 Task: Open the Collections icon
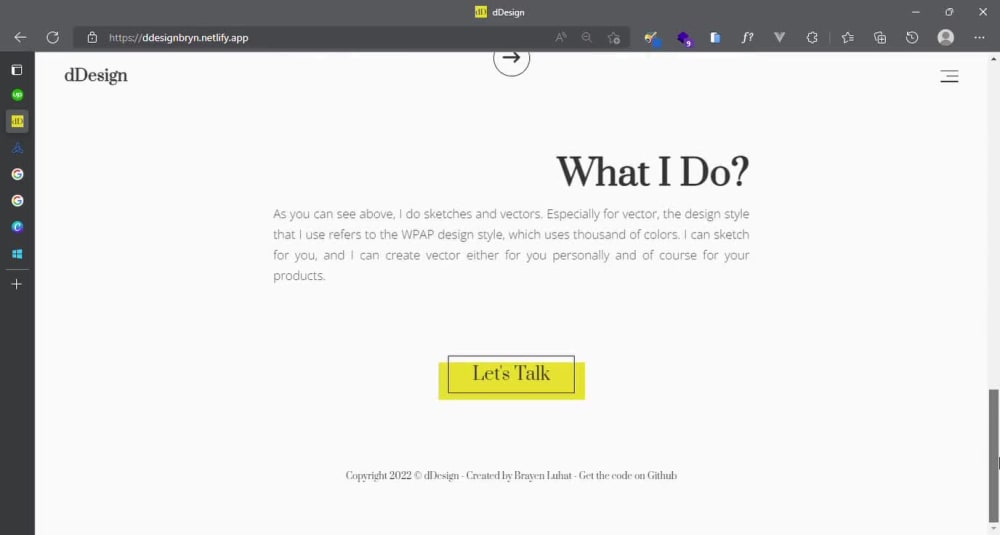(880, 38)
